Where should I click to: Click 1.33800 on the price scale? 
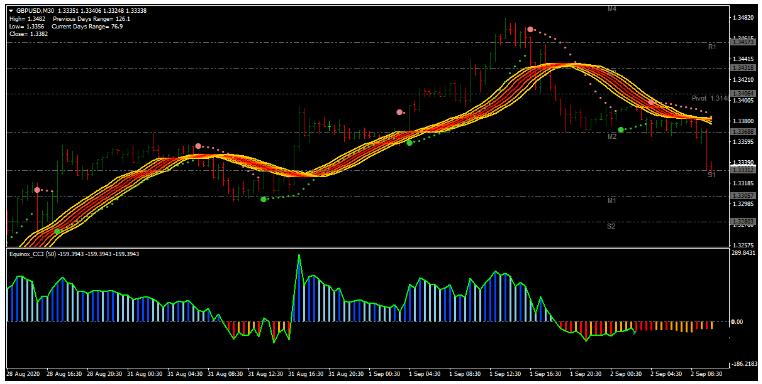(744, 121)
